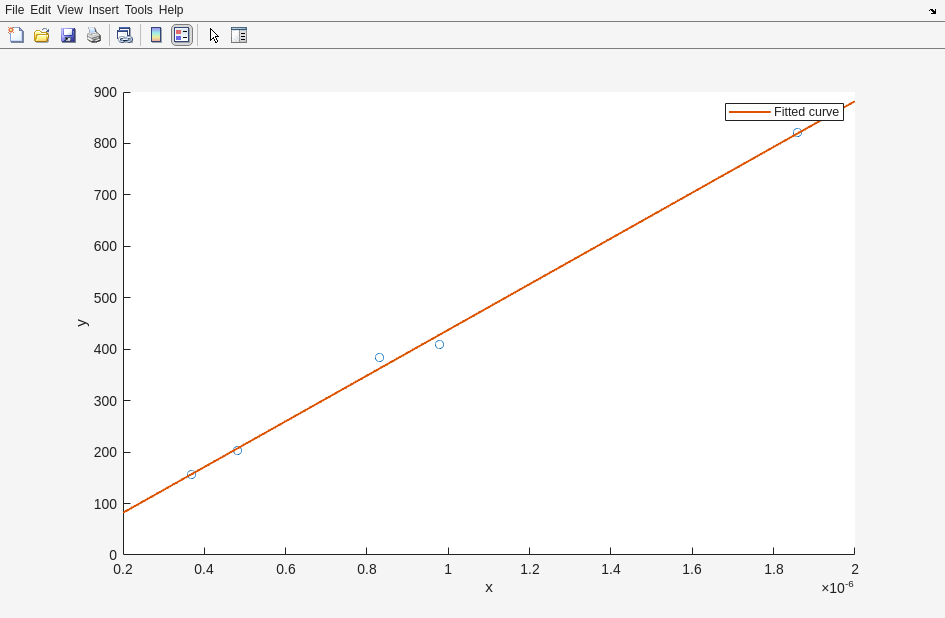
Task: Toggle the Insert Legend toolbar button
Action: point(181,35)
